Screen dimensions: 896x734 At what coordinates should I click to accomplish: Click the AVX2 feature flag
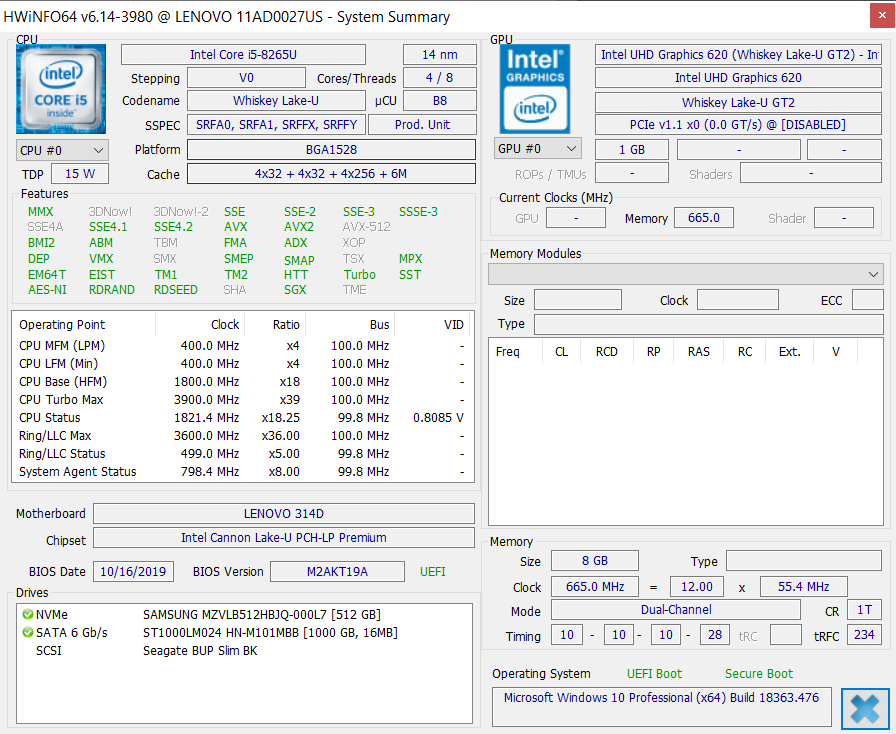pyautogui.click(x=299, y=227)
